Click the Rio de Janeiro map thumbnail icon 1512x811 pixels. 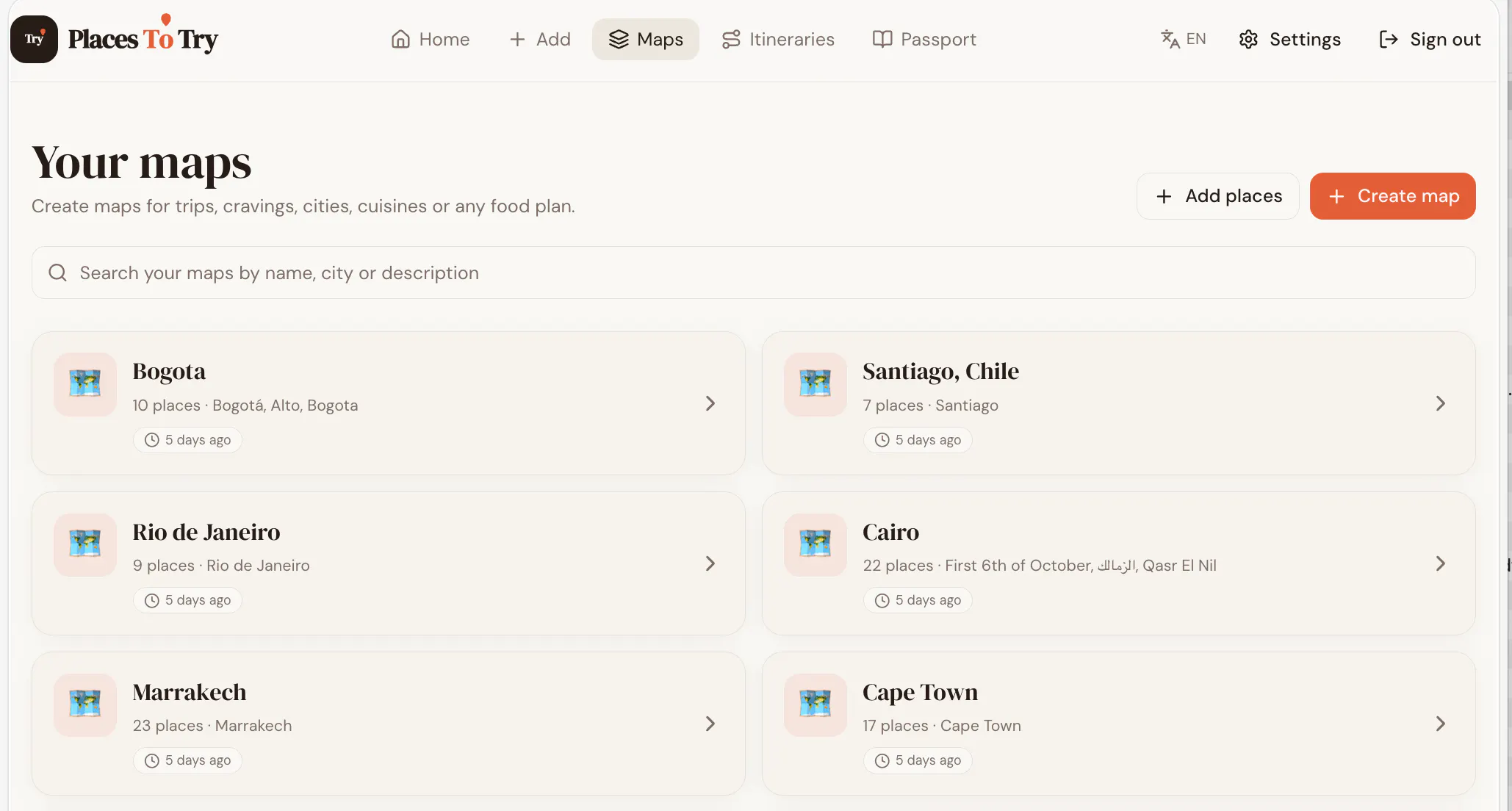point(85,544)
